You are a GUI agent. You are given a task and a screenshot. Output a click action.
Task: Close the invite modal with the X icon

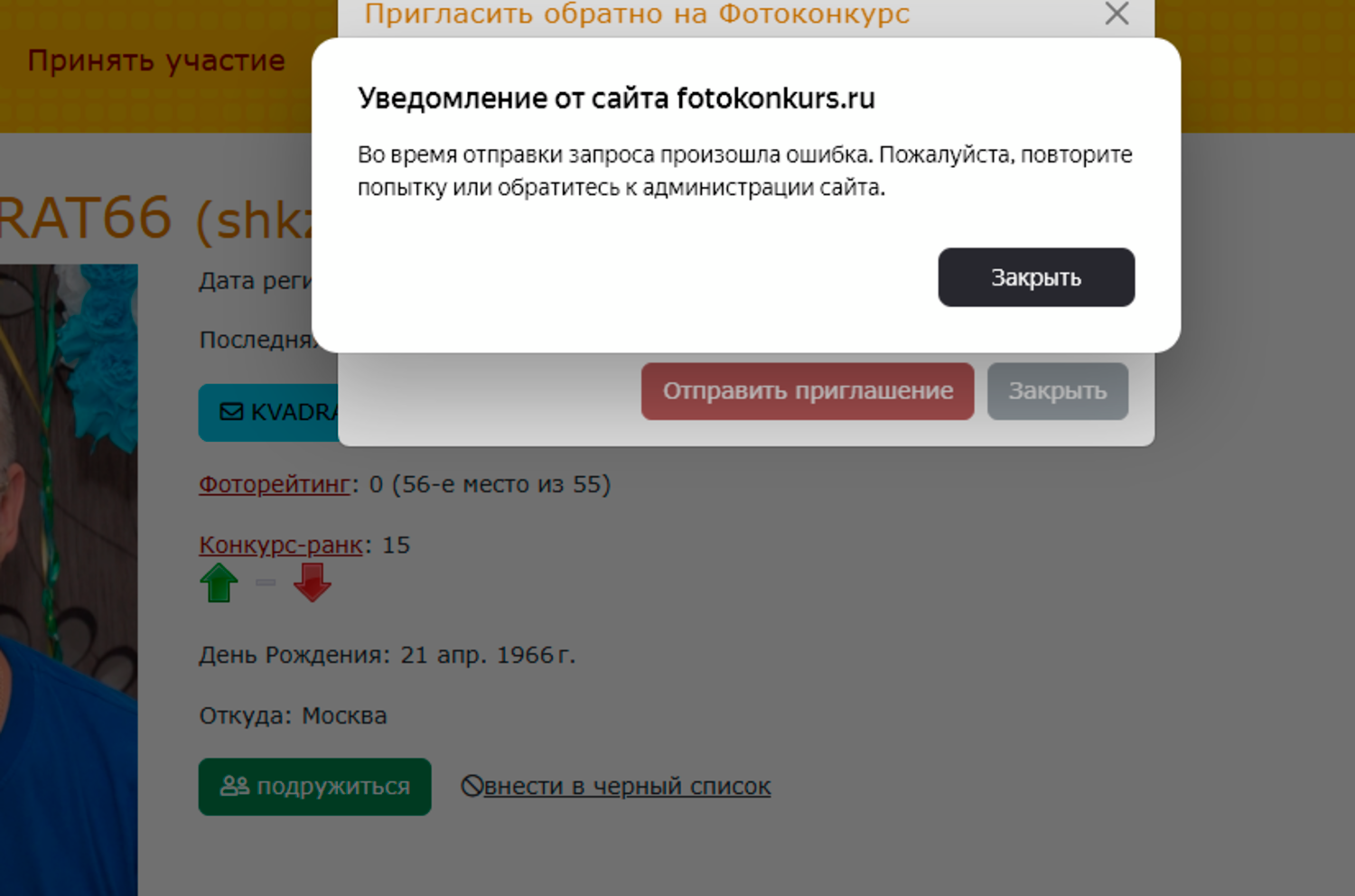click(1117, 14)
